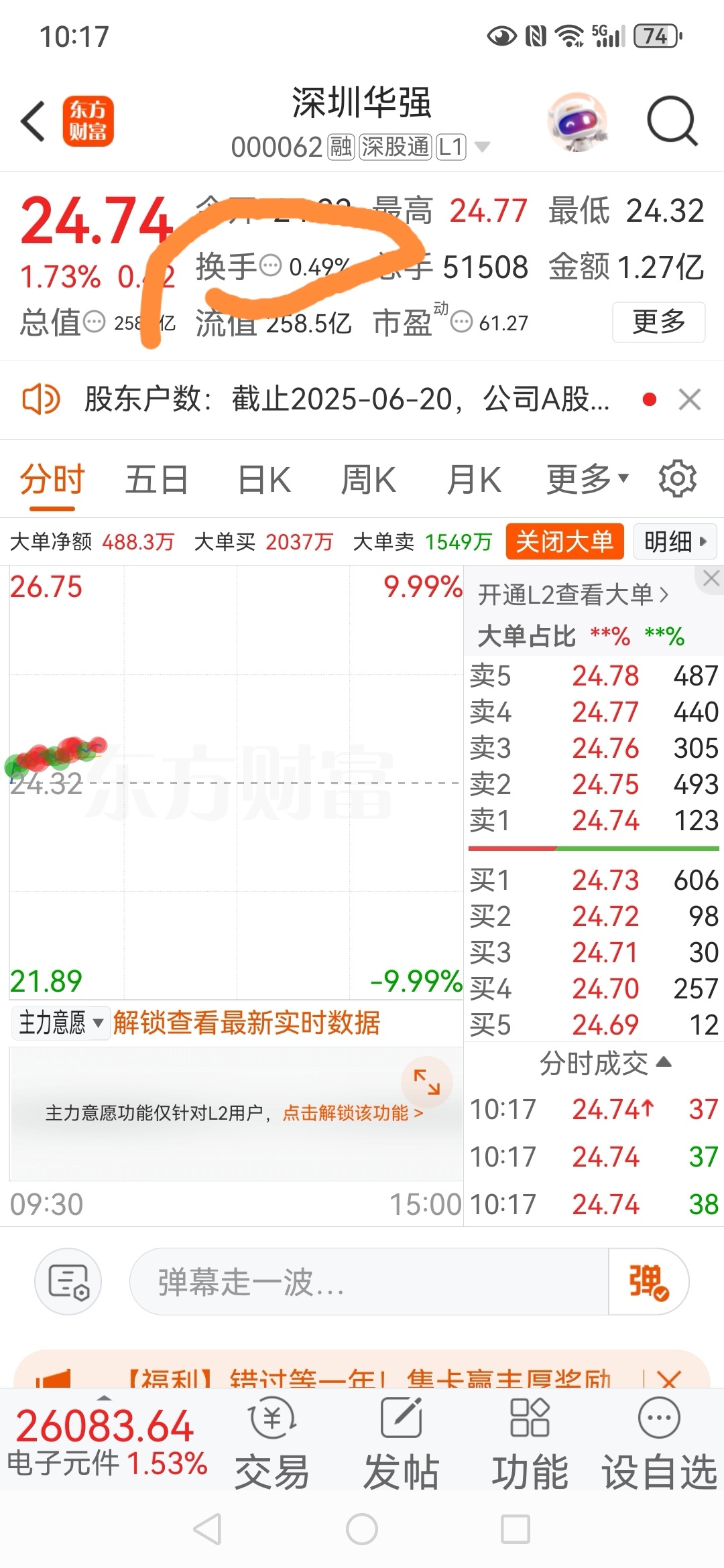Tap the intraday price chart area
This screenshot has height=1568, width=724.
[x=236, y=783]
